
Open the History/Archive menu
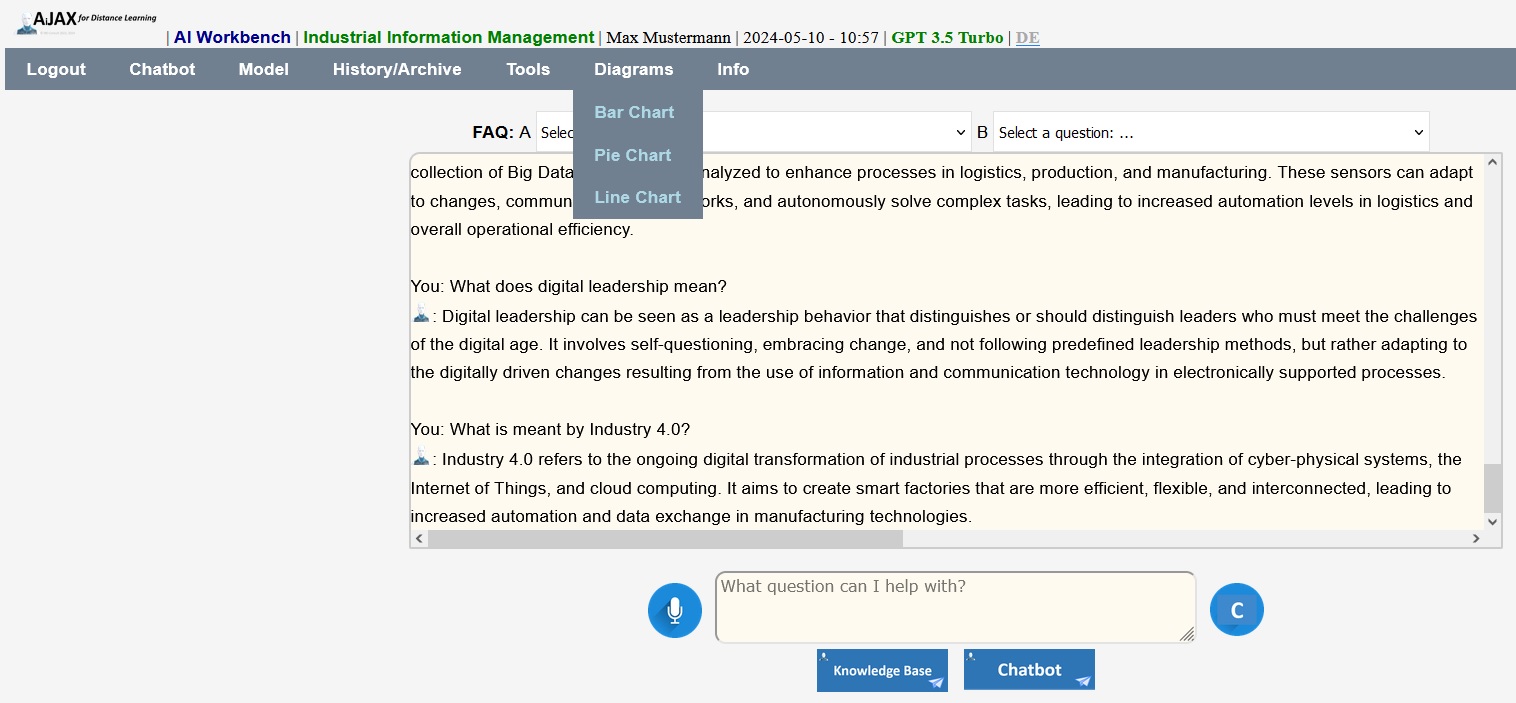397,69
